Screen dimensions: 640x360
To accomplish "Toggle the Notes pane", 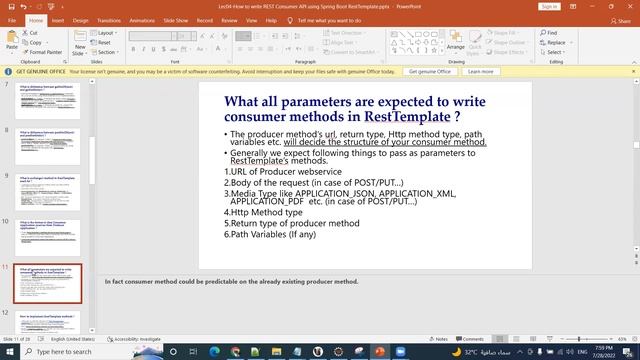I will (439, 339).
